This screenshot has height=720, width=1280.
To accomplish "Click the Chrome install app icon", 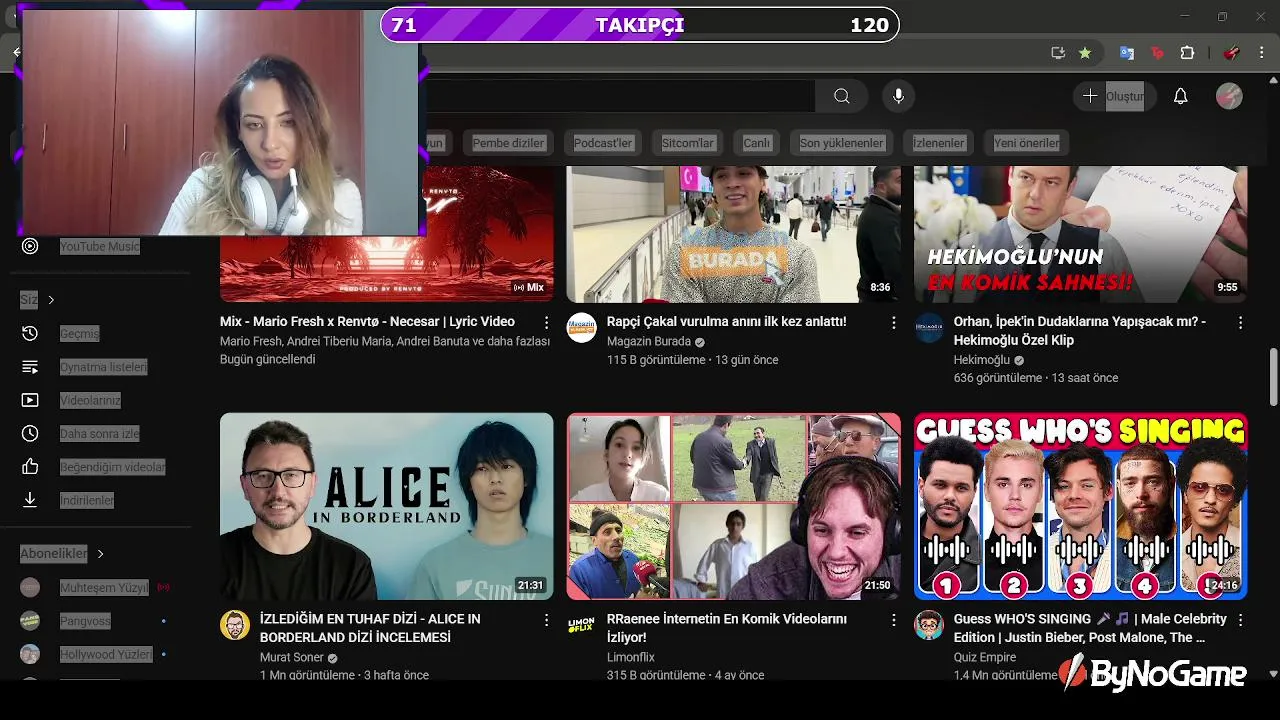I will [x=1058, y=53].
